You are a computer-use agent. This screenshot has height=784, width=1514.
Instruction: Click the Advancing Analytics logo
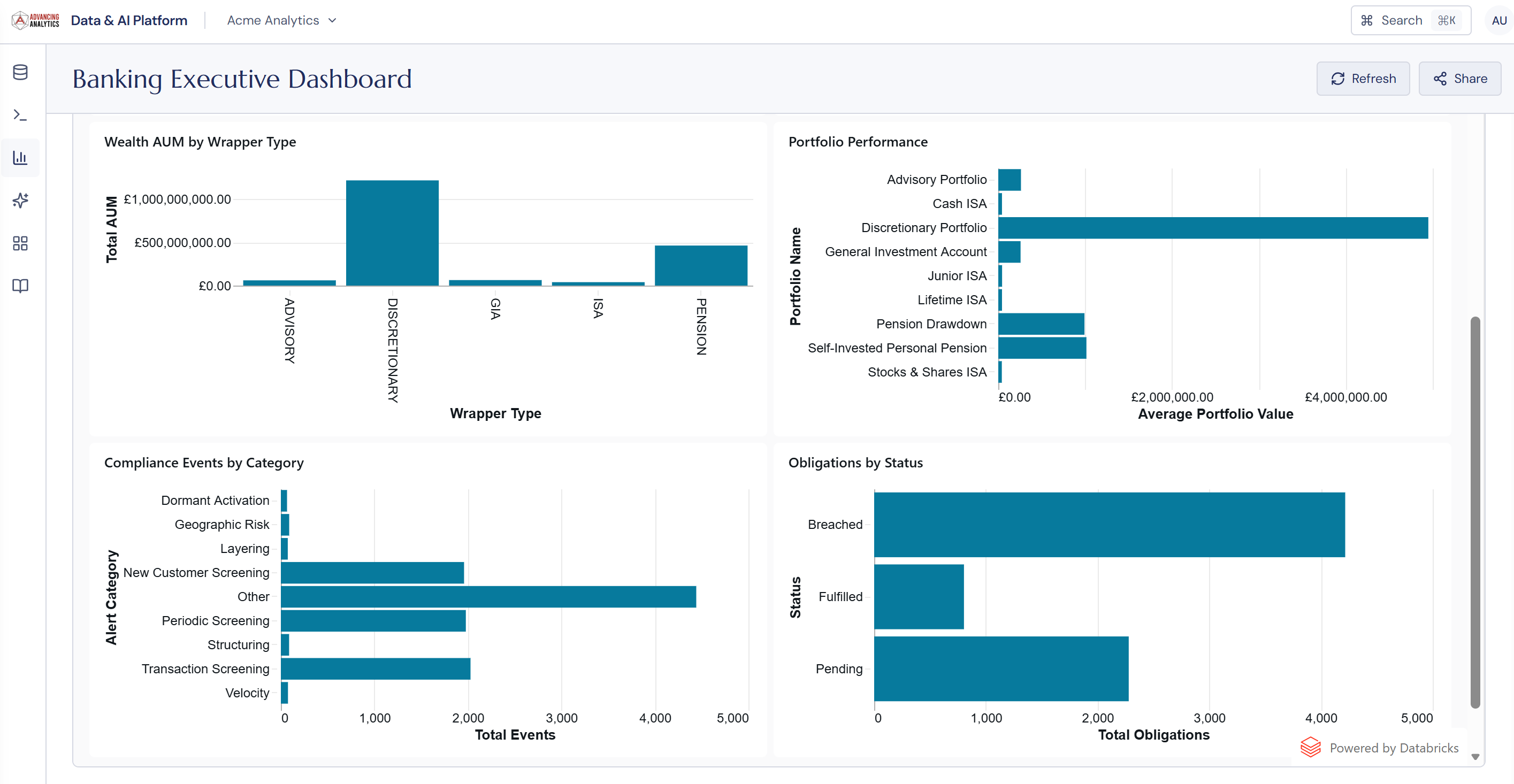[36, 20]
